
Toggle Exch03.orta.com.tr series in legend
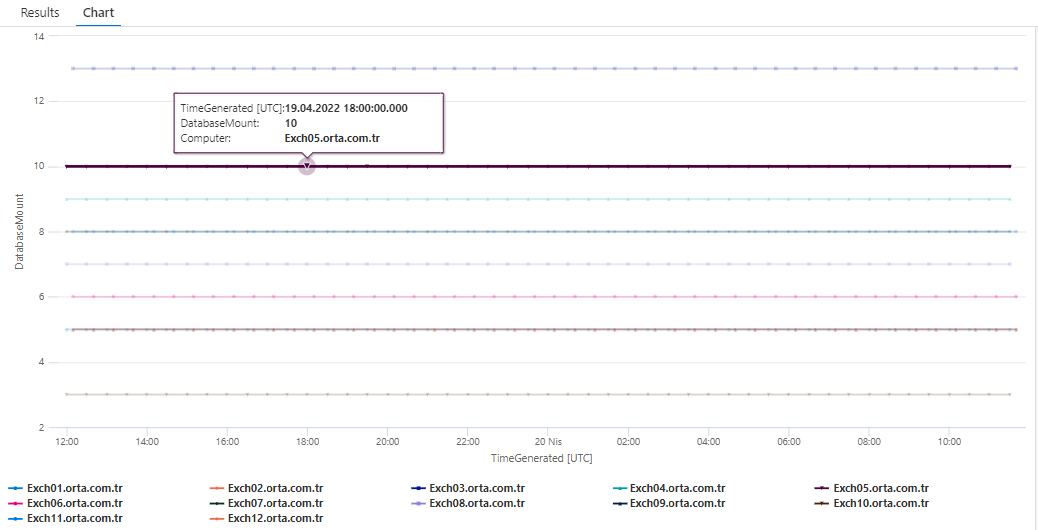point(468,488)
